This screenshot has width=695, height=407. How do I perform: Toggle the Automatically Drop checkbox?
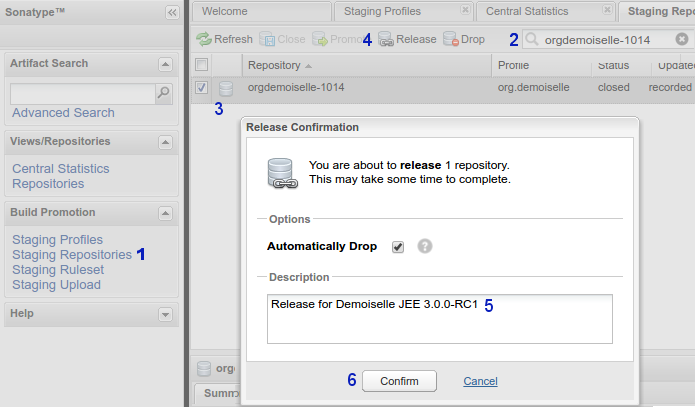point(398,246)
